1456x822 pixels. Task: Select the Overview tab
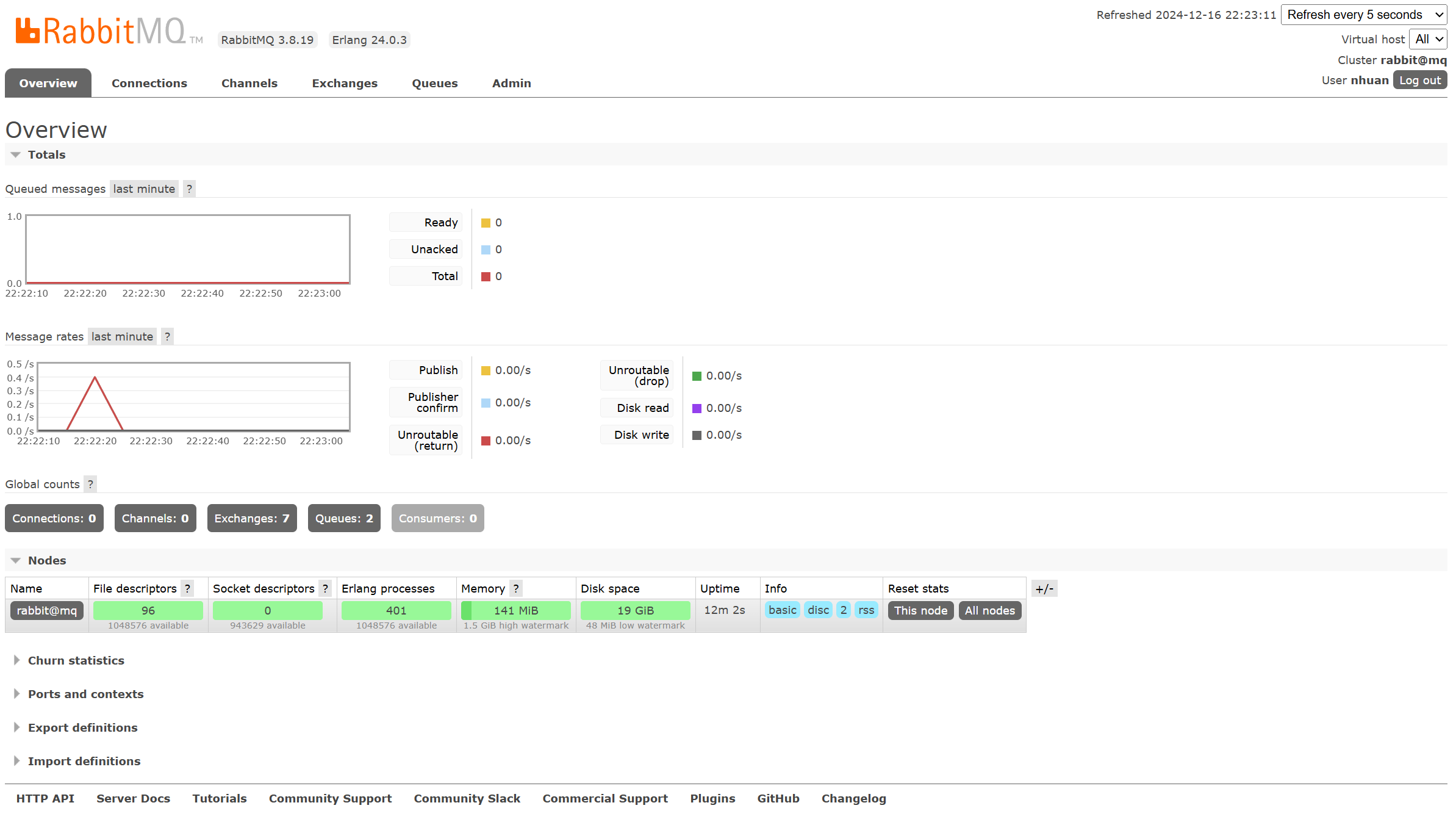point(48,84)
